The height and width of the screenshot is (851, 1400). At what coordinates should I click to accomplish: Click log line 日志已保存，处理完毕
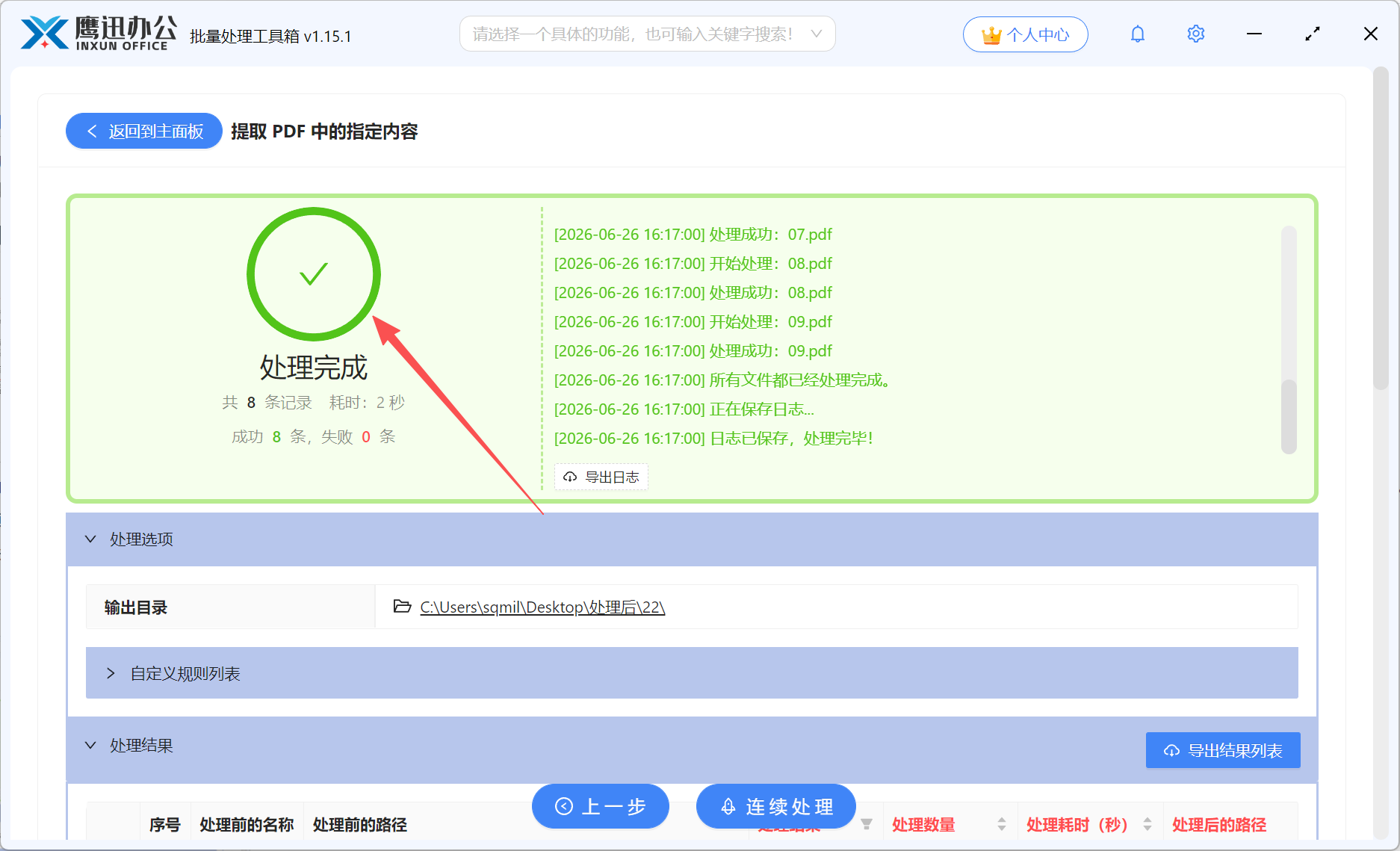713,439
